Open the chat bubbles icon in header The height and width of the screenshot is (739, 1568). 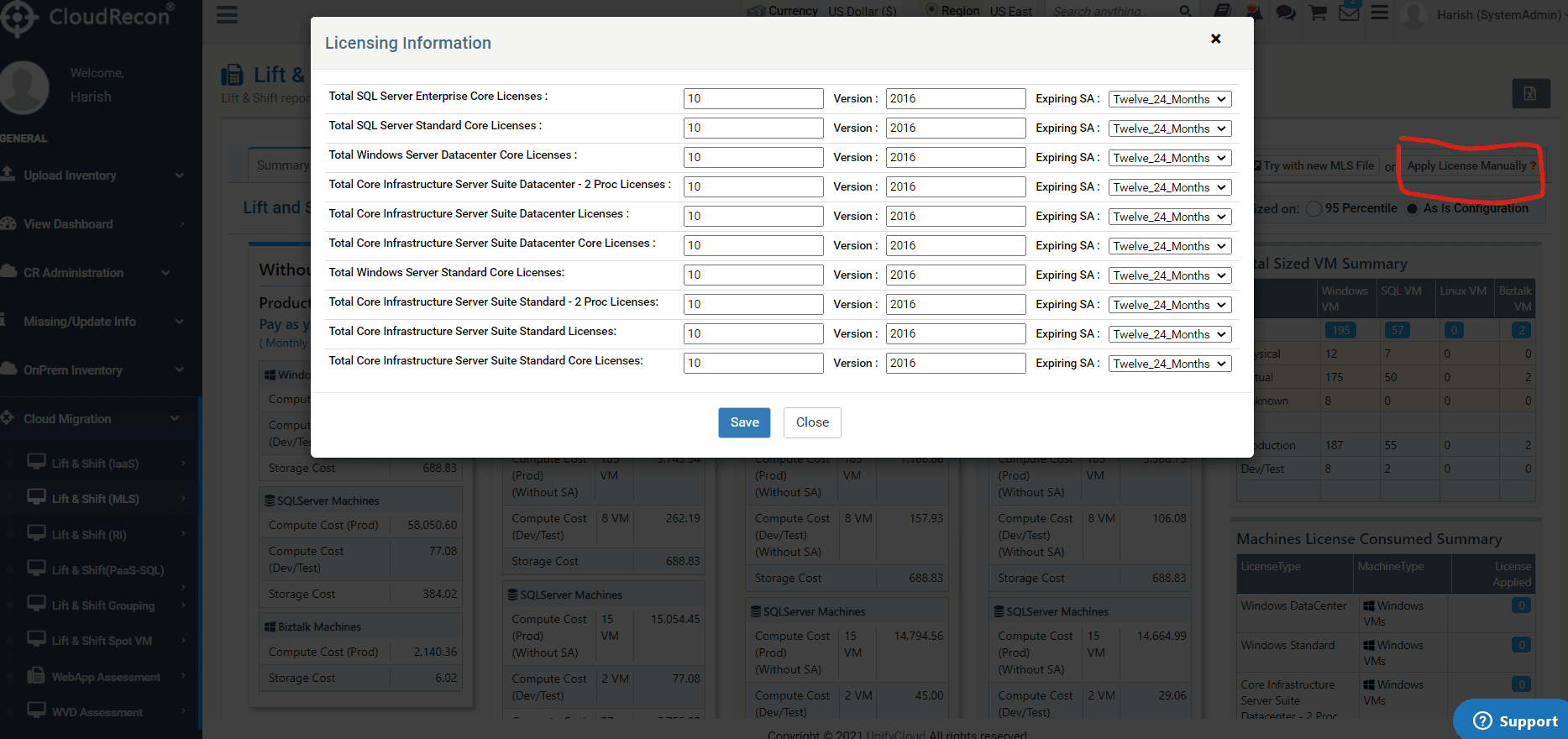[x=1285, y=13]
